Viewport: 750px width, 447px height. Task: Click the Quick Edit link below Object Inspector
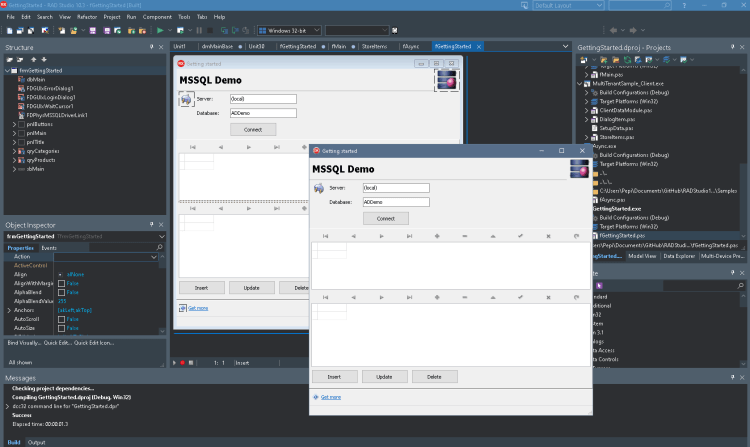pyautogui.click(x=57, y=343)
